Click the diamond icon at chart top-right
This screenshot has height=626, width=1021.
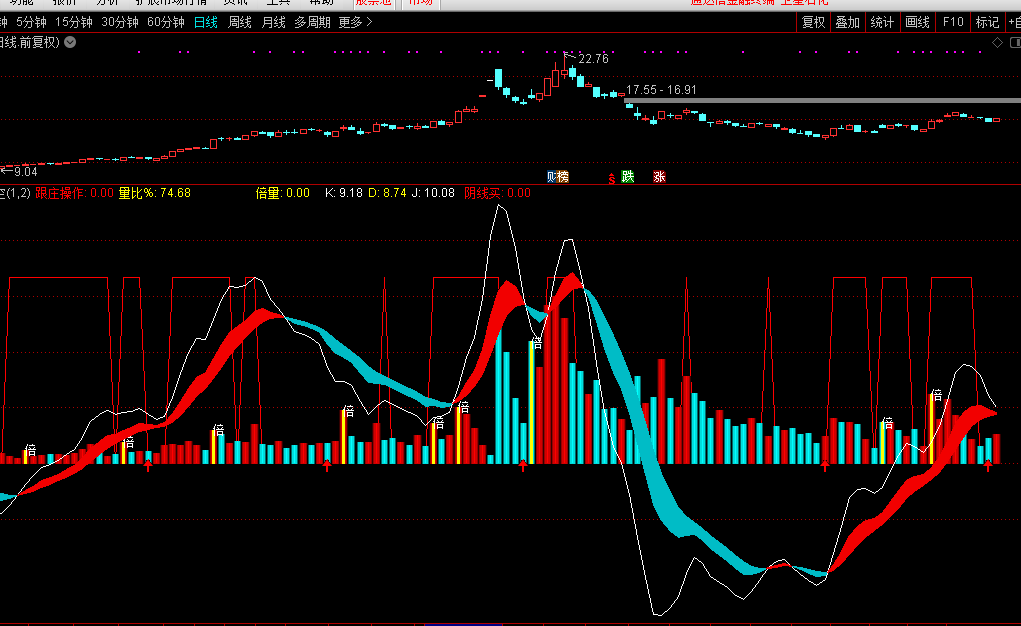click(996, 42)
